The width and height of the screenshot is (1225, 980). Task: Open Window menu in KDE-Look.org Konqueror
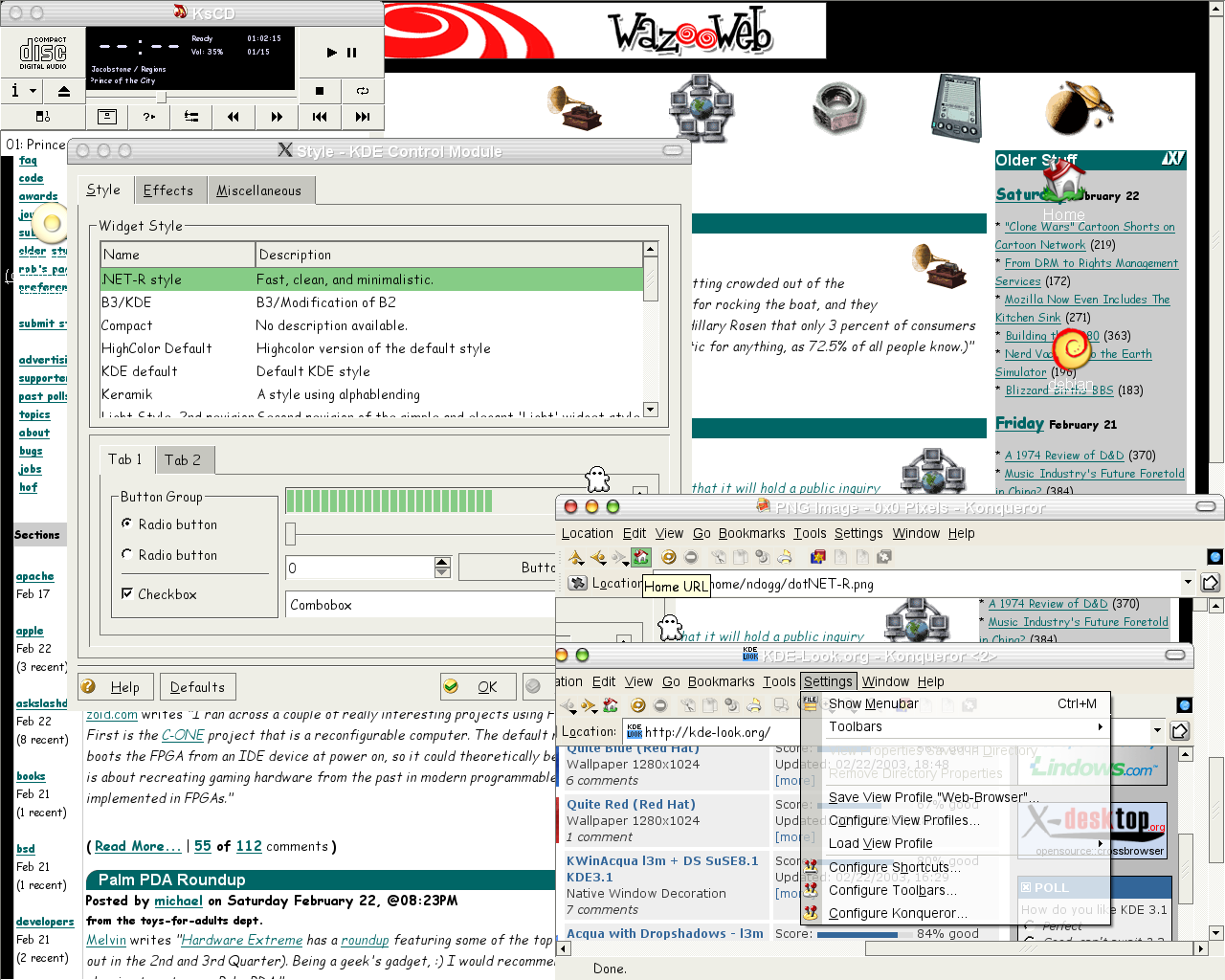click(x=885, y=681)
